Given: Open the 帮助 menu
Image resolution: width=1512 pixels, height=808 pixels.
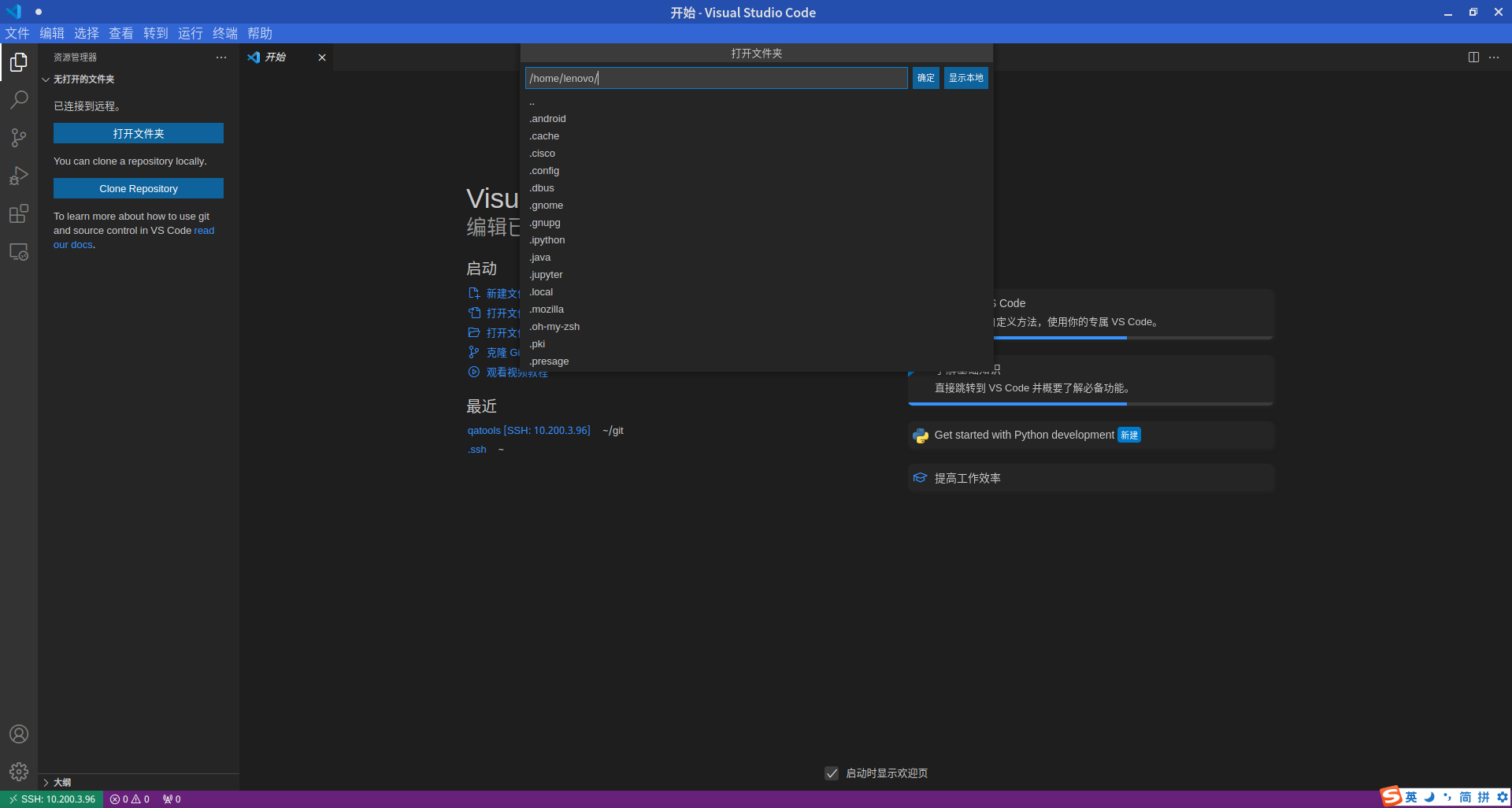Looking at the screenshot, I should point(260,33).
